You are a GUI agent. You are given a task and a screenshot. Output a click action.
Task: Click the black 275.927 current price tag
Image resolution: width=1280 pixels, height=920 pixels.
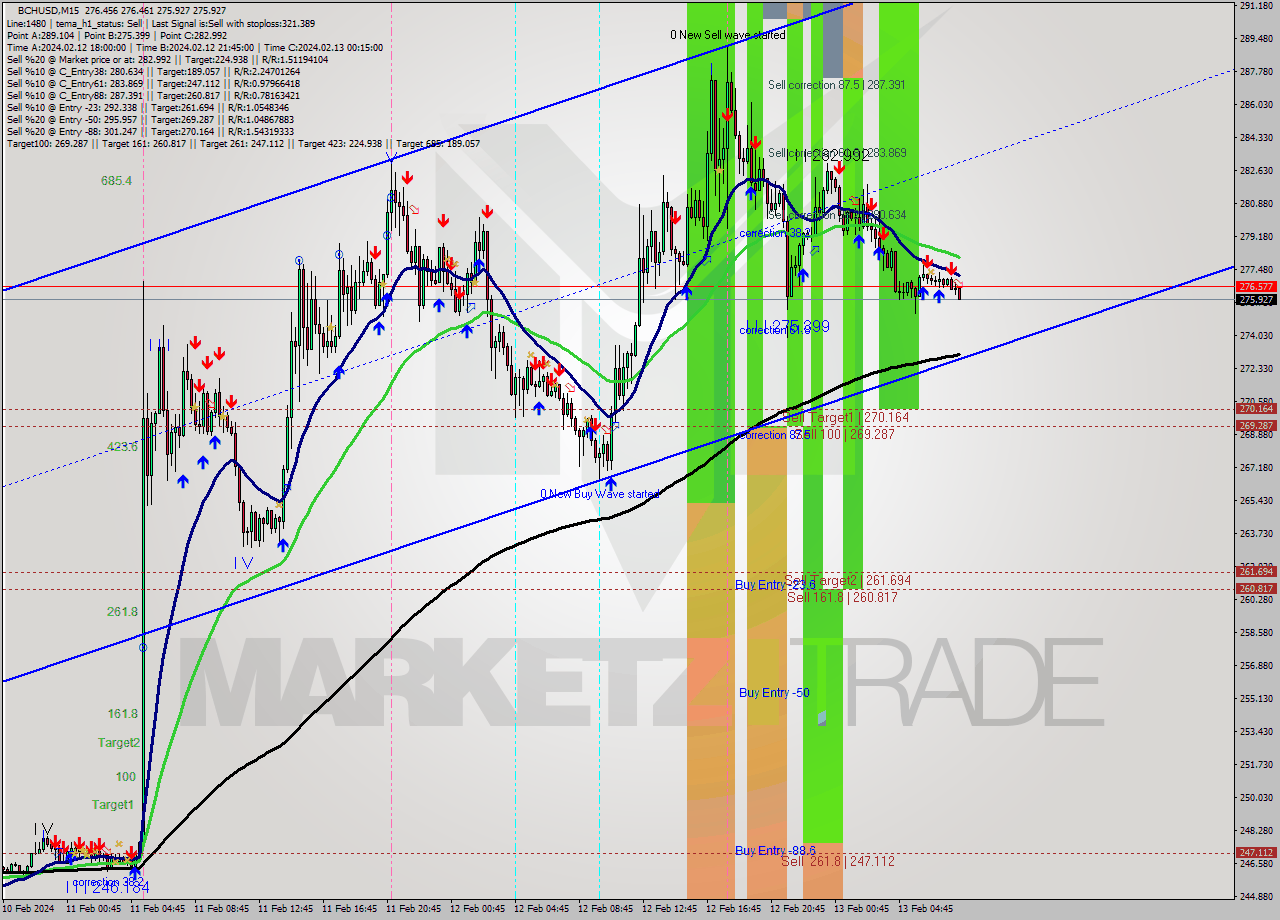1256,299
